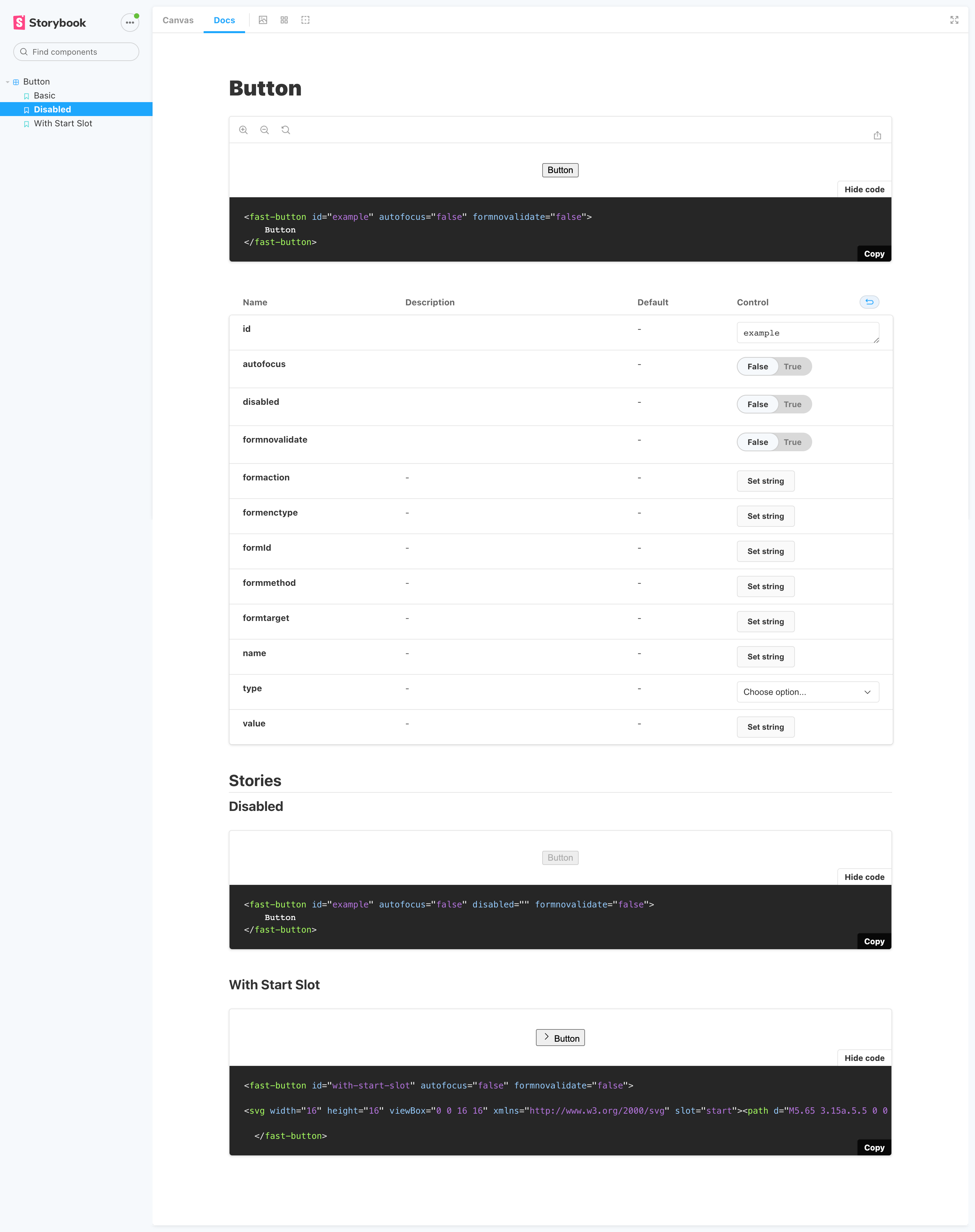Viewport: 975px width, 1232px height.
Task: Toggle the grid icon in toolbar
Action: (x=284, y=20)
